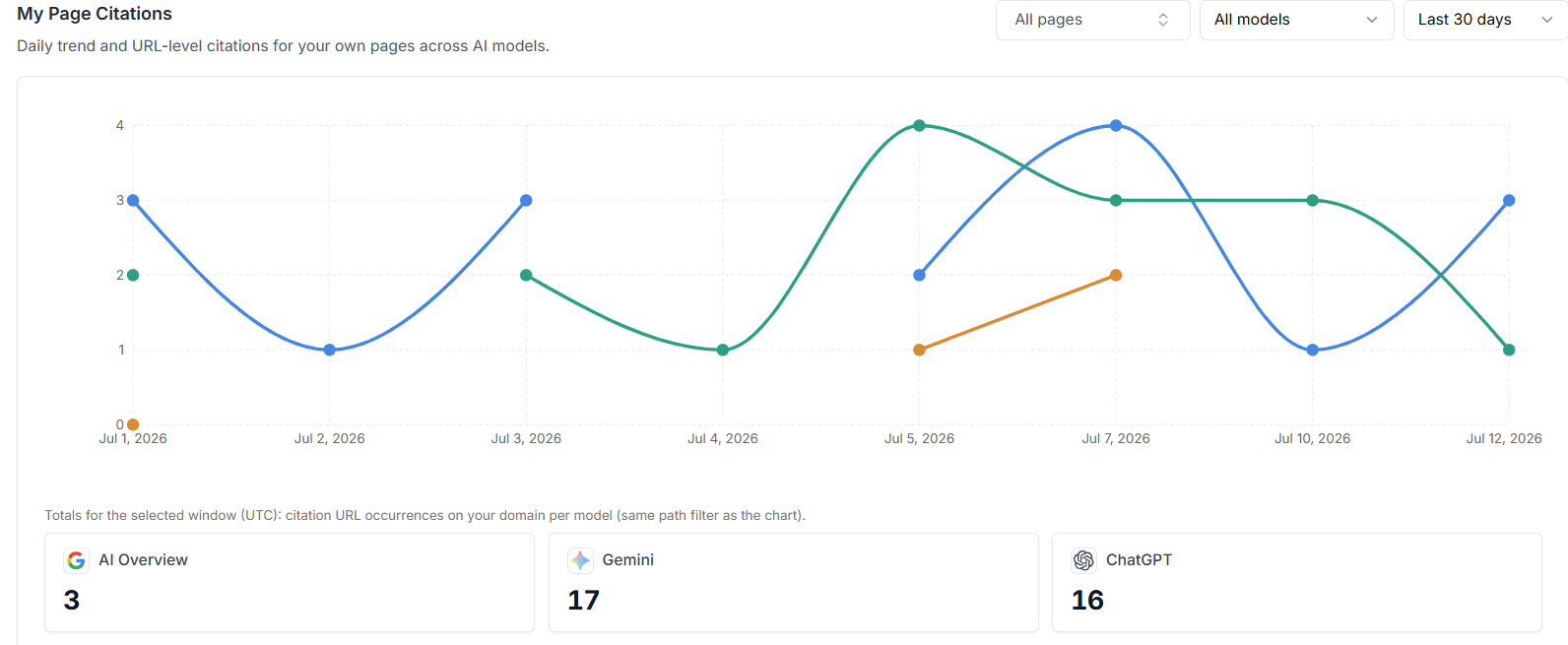Click the orange data point on Jul 7
This screenshot has height=645, width=1568.
(1116, 275)
